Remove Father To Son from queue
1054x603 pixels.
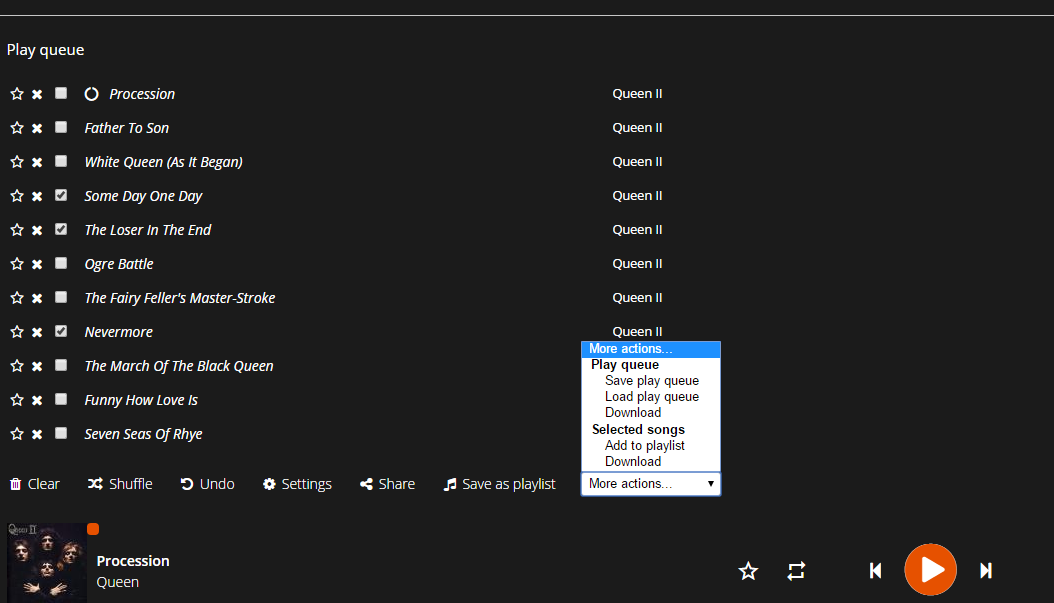[37, 128]
